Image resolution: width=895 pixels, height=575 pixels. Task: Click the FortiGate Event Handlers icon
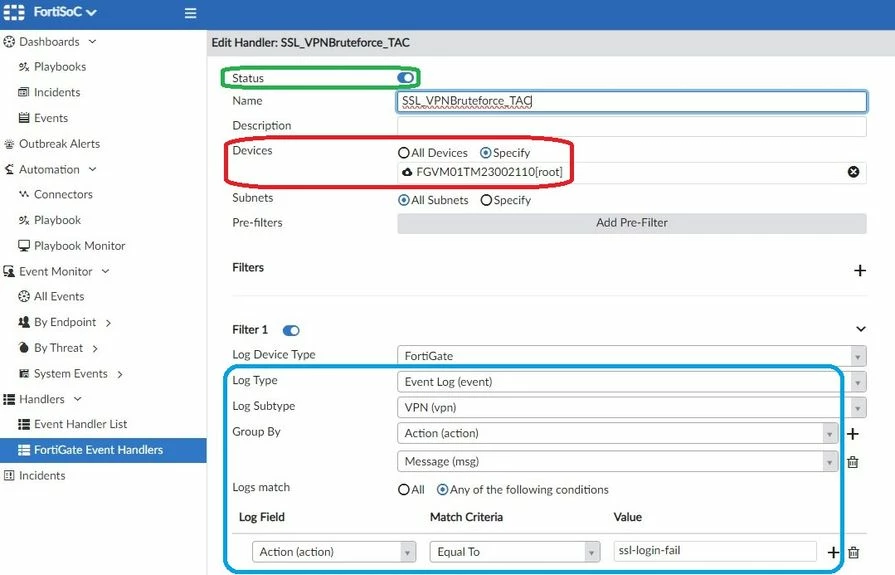23,450
